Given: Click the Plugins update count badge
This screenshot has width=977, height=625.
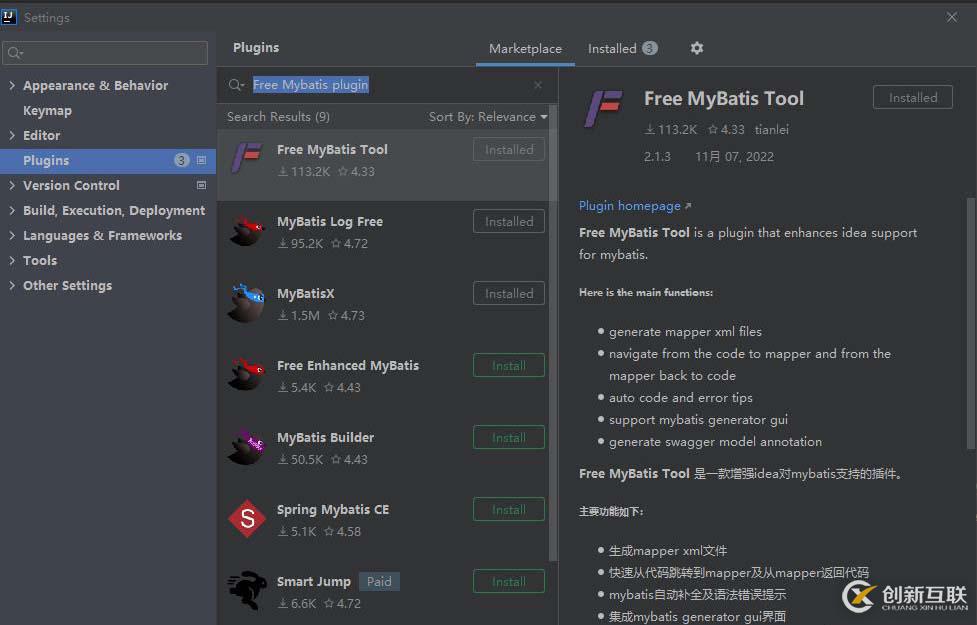Looking at the screenshot, I should coord(181,160).
